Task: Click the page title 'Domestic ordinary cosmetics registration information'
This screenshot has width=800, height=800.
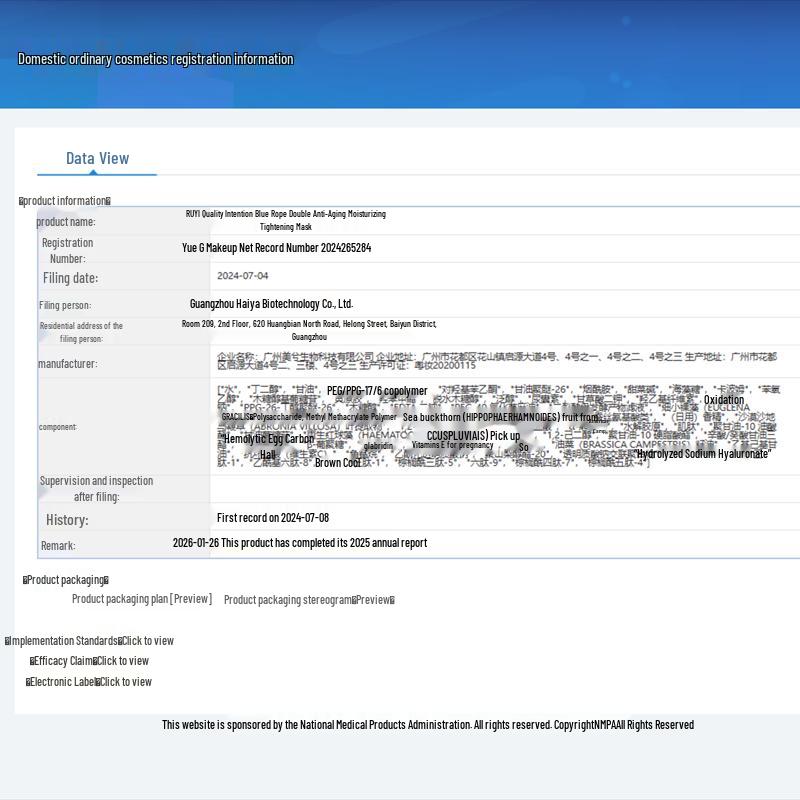Action: (x=156, y=59)
